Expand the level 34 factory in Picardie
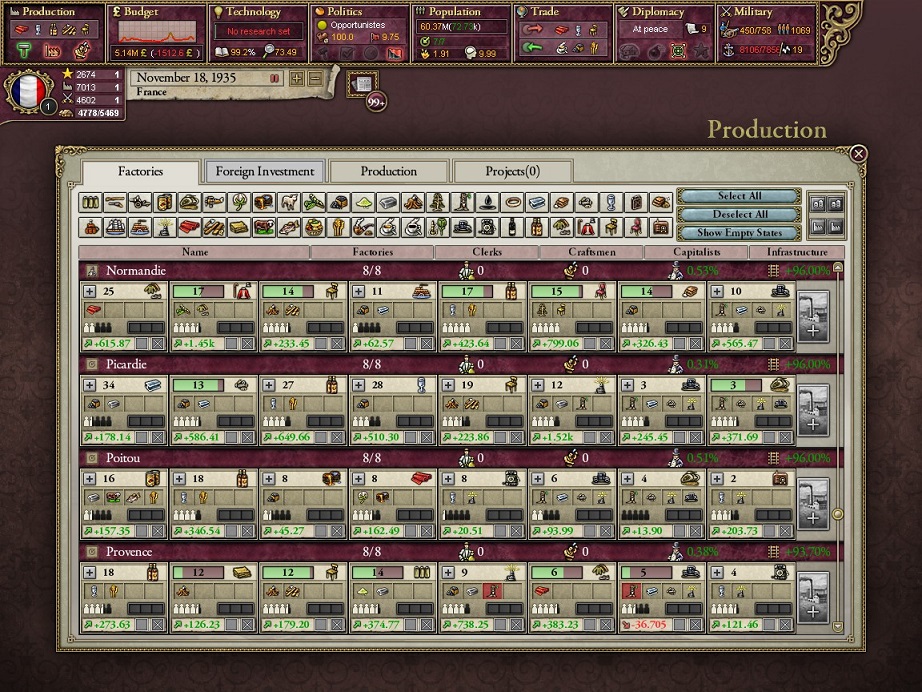This screenshot has width=922, height=692. 90,386
